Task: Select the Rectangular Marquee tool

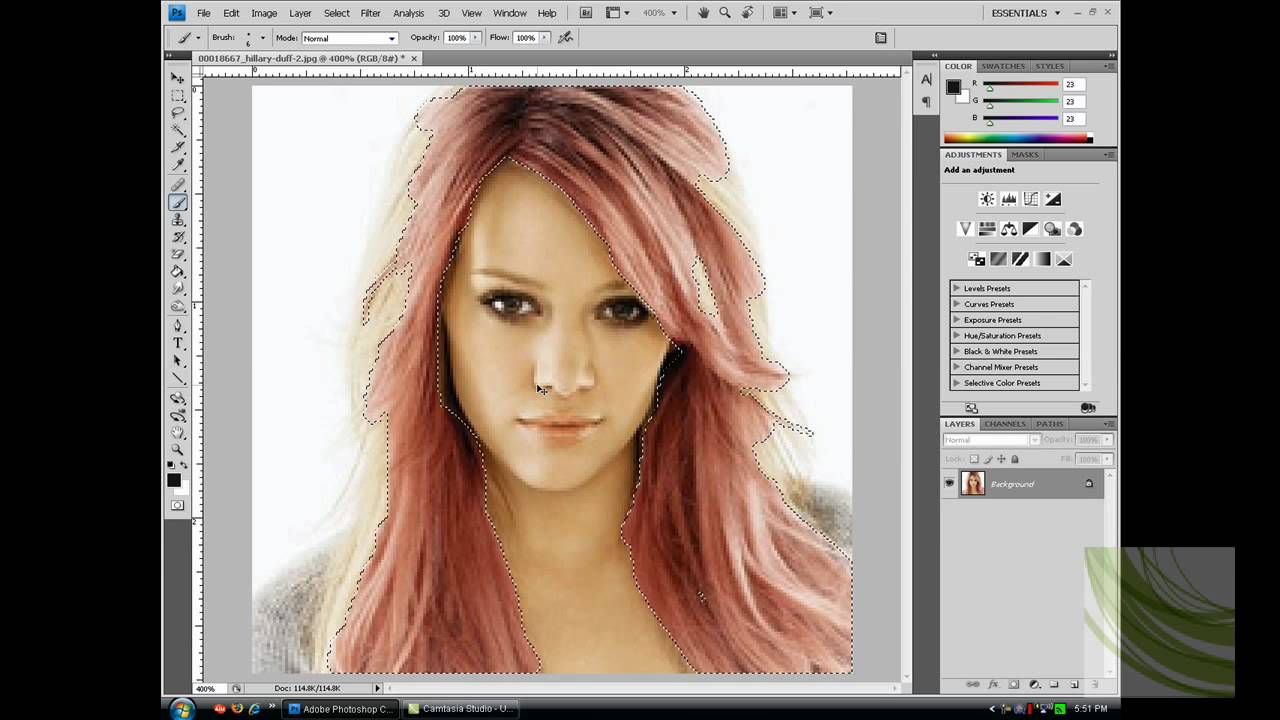Action: point(178,95)
